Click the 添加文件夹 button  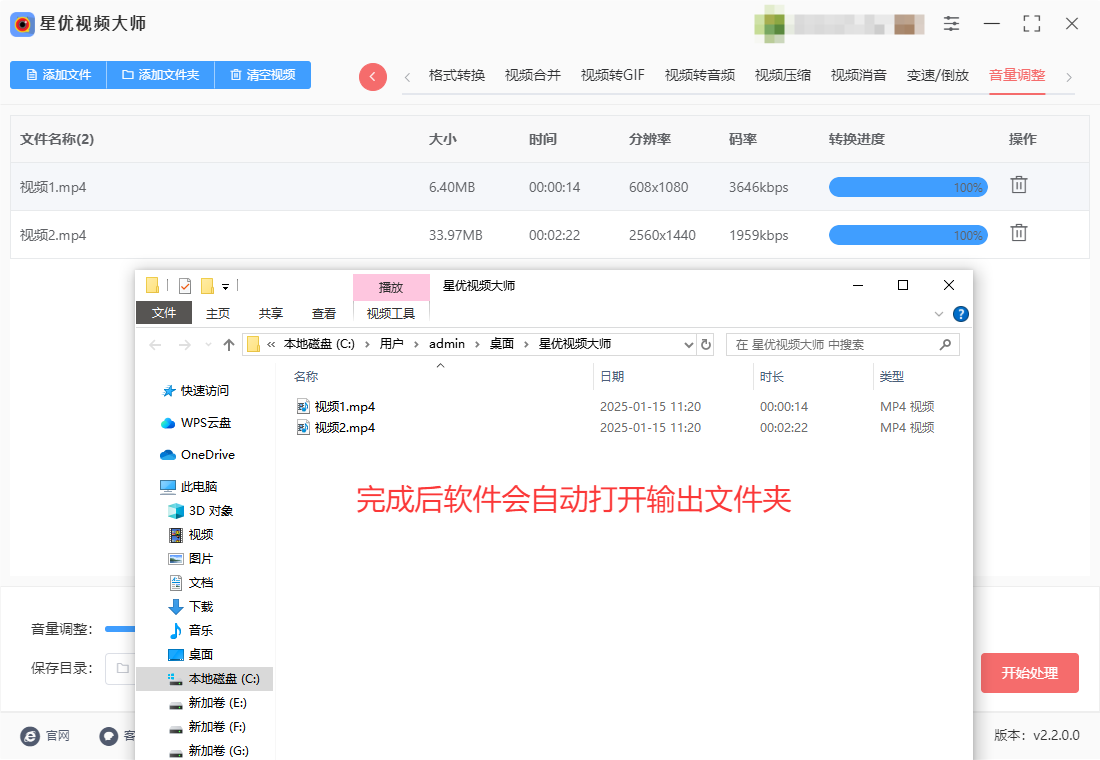160,74
